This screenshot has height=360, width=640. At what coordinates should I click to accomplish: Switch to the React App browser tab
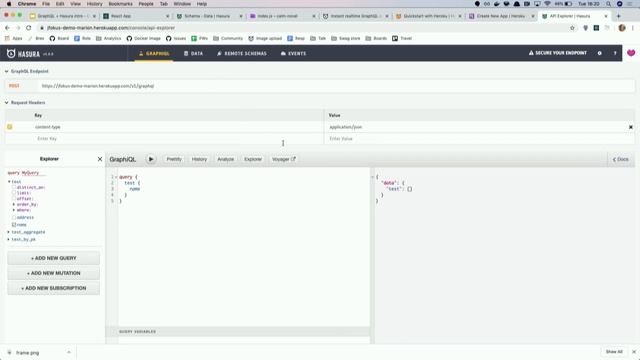pos(135,16)
